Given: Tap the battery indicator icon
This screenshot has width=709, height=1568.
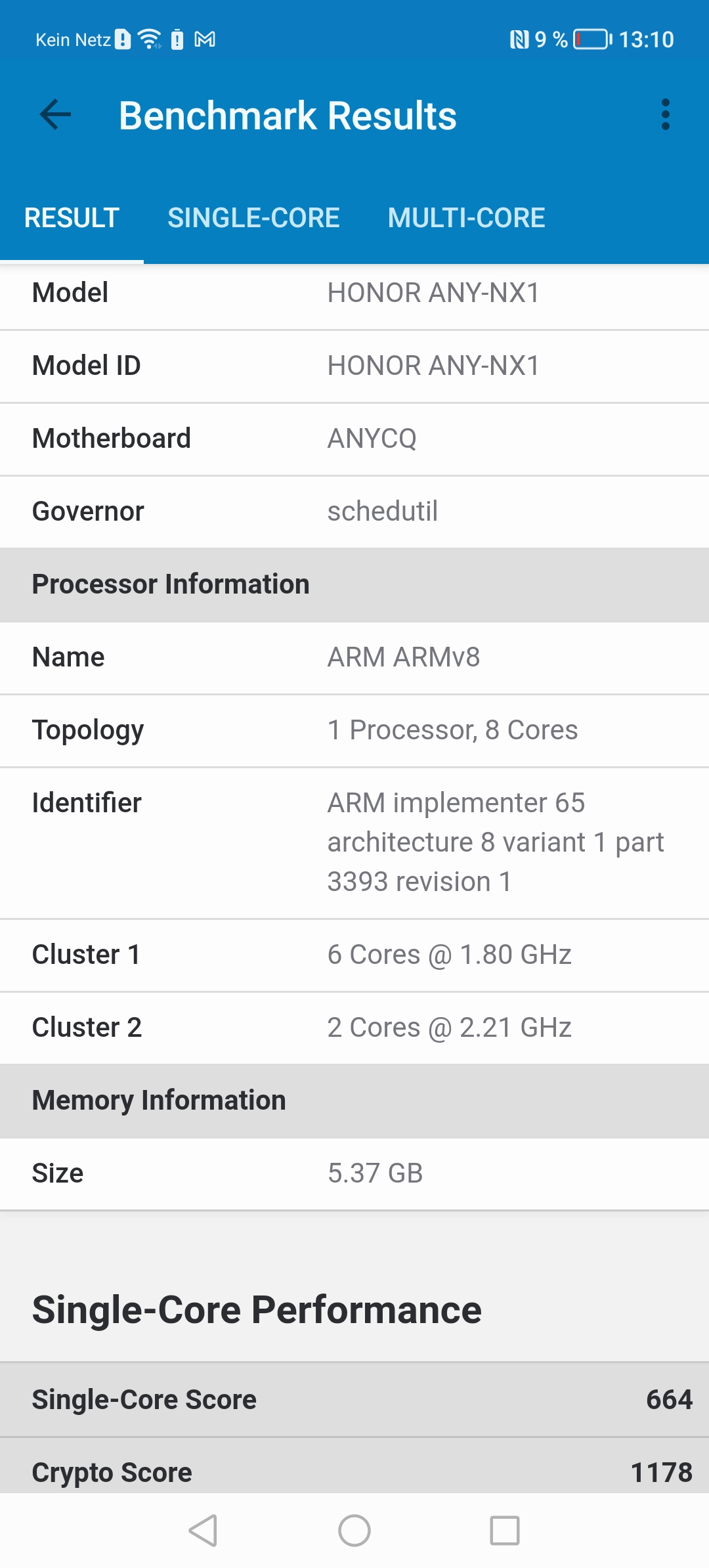Looking at the screenshot, I should (x=592, y=39).
